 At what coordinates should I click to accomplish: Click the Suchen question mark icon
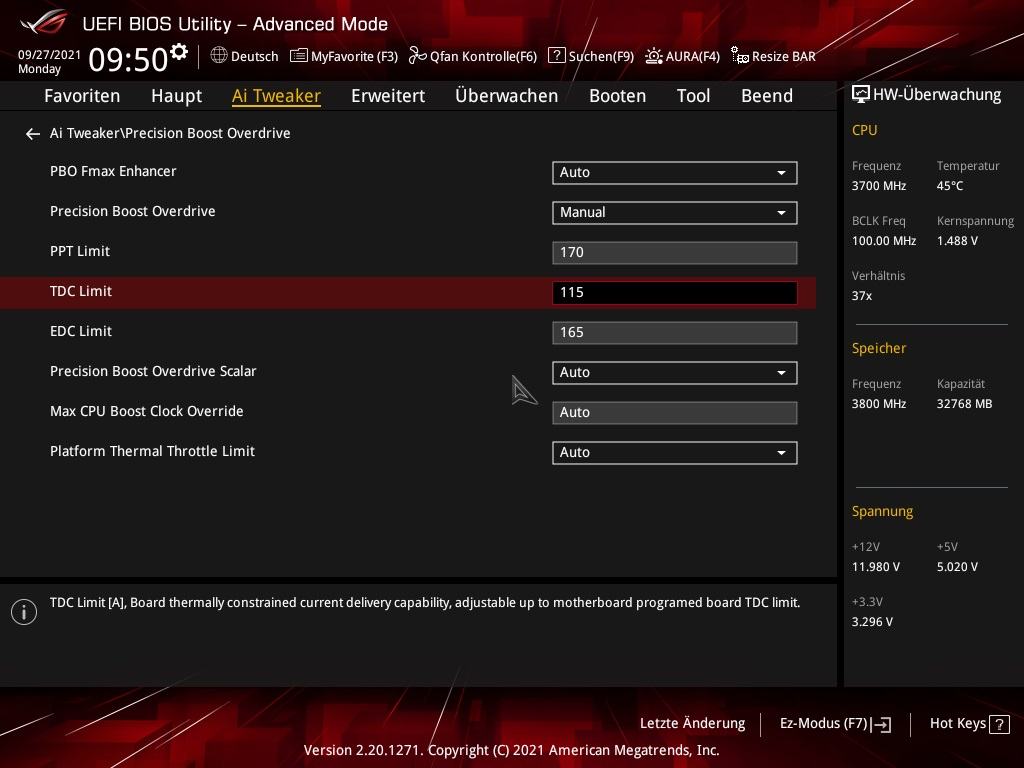coord(556,56)
